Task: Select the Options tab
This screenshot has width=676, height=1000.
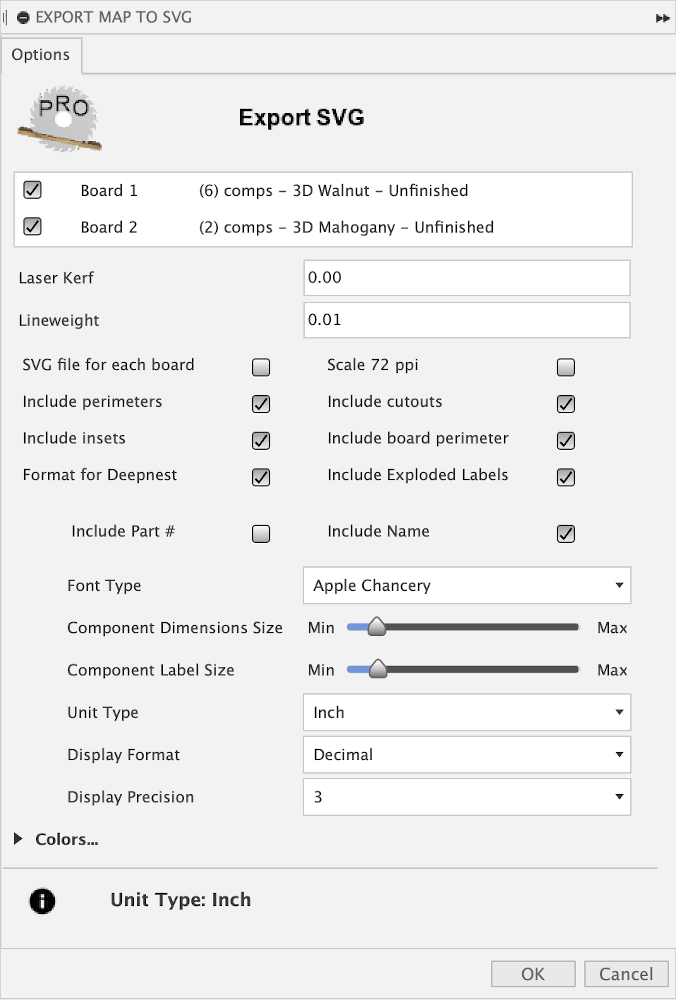Action: pos(41,55)
